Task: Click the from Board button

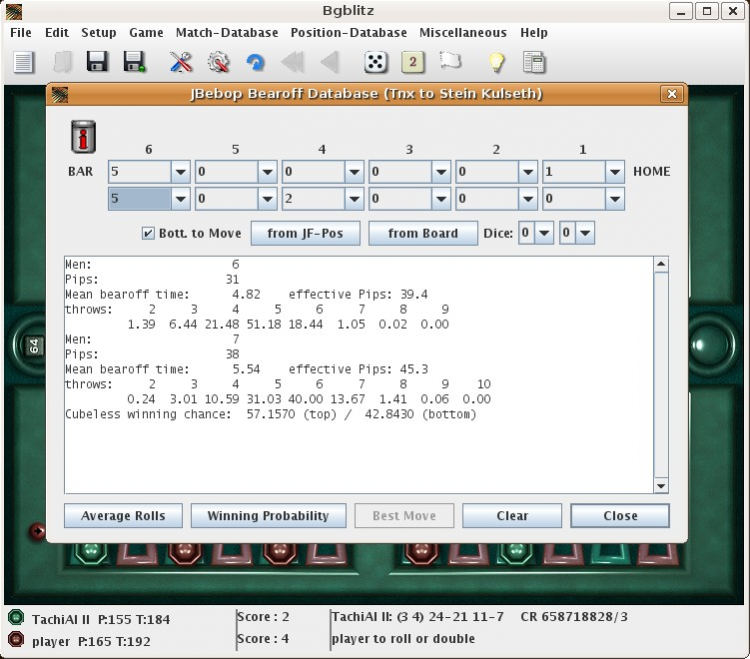Action: pos(423,233)
